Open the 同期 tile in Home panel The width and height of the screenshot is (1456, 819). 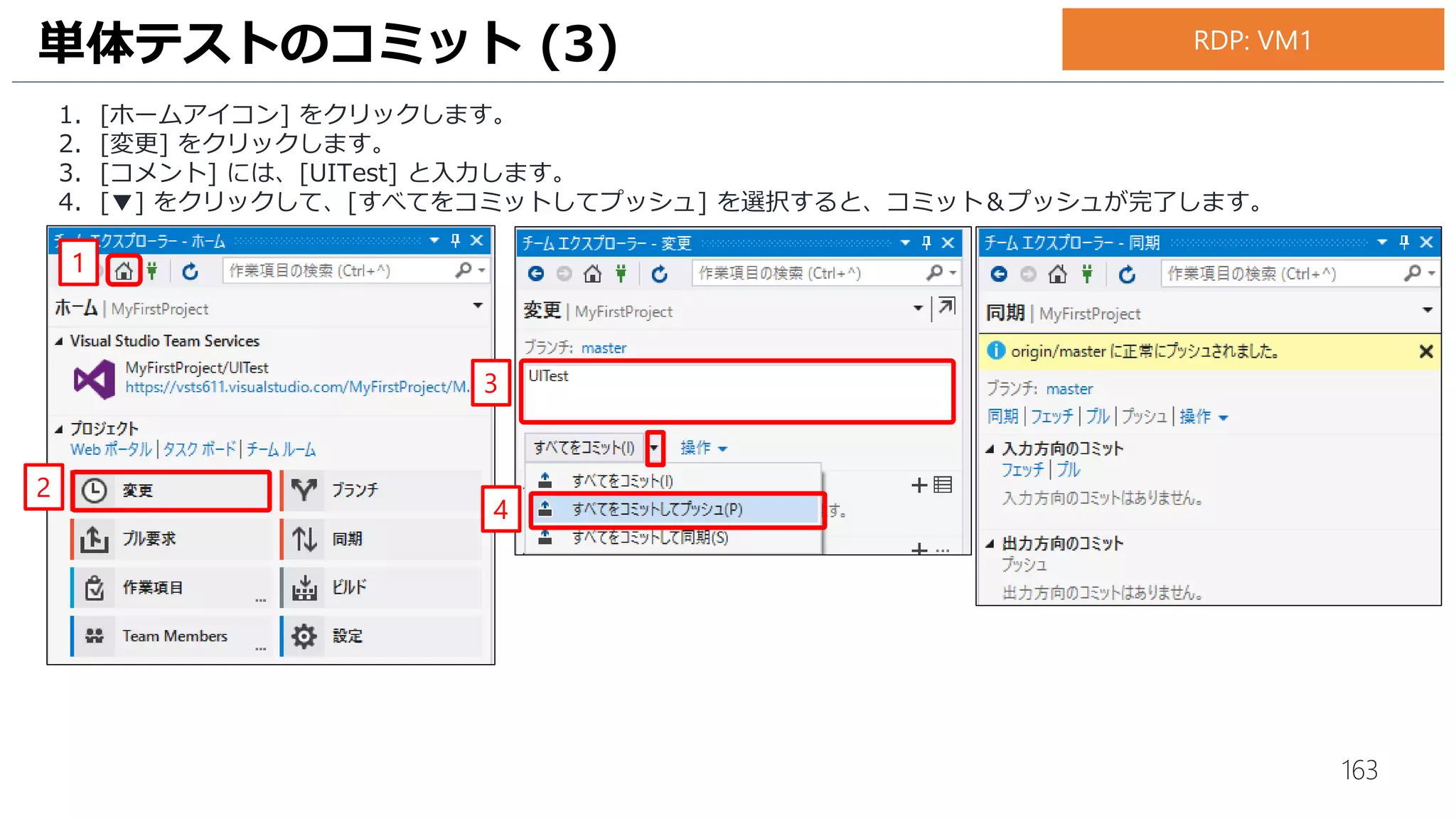coord(382,539)
